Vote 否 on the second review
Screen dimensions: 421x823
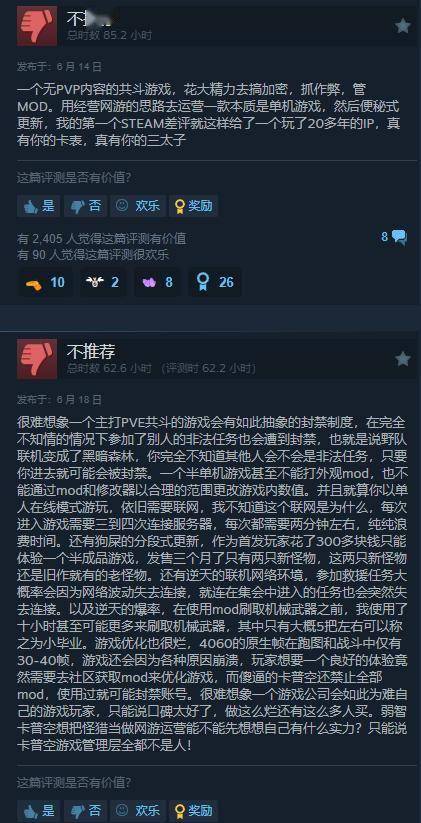(x=86, y=810)
